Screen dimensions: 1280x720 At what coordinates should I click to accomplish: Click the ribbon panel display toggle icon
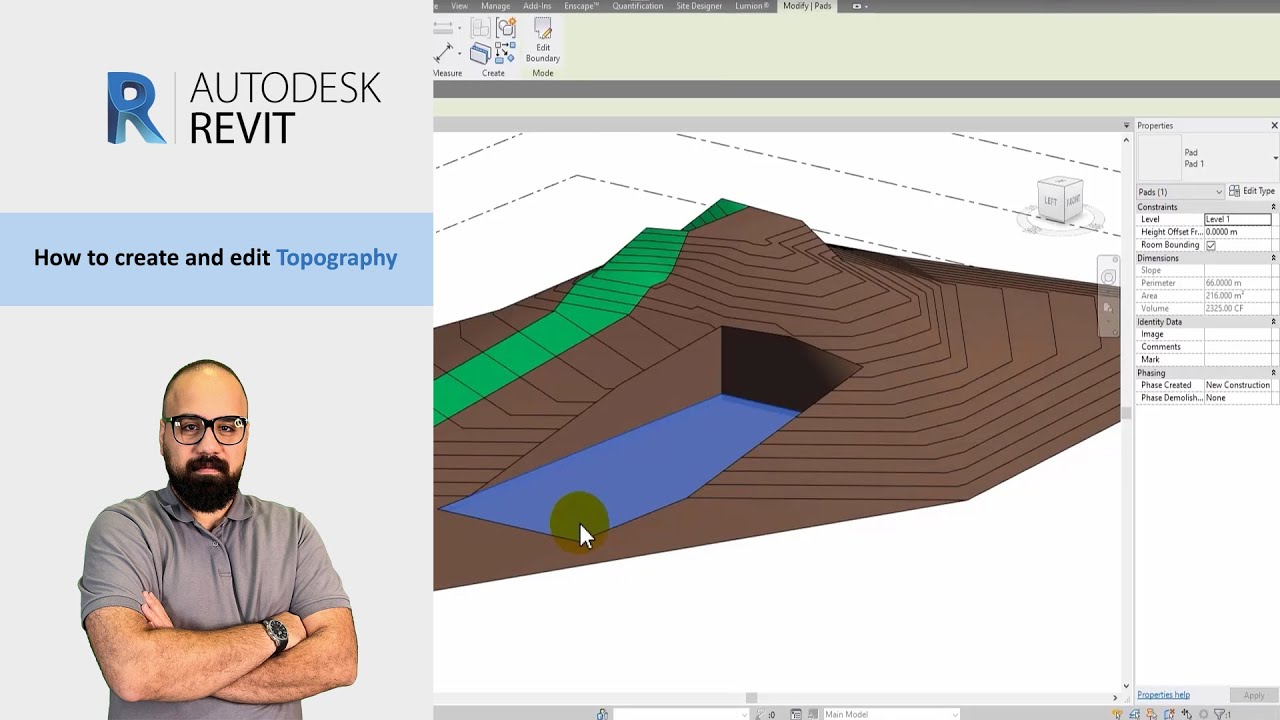pos(857,6)
